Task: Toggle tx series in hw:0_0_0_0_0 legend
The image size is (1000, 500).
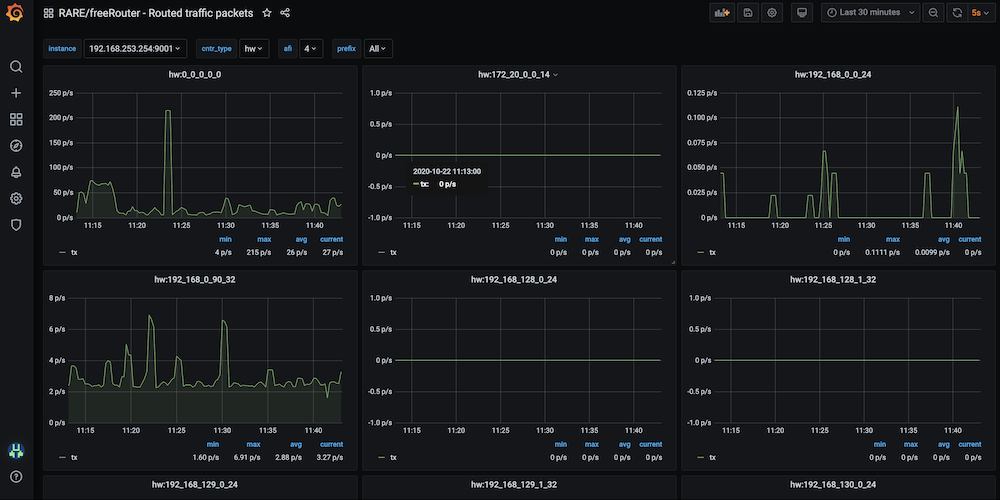Action: coord(74,253)
